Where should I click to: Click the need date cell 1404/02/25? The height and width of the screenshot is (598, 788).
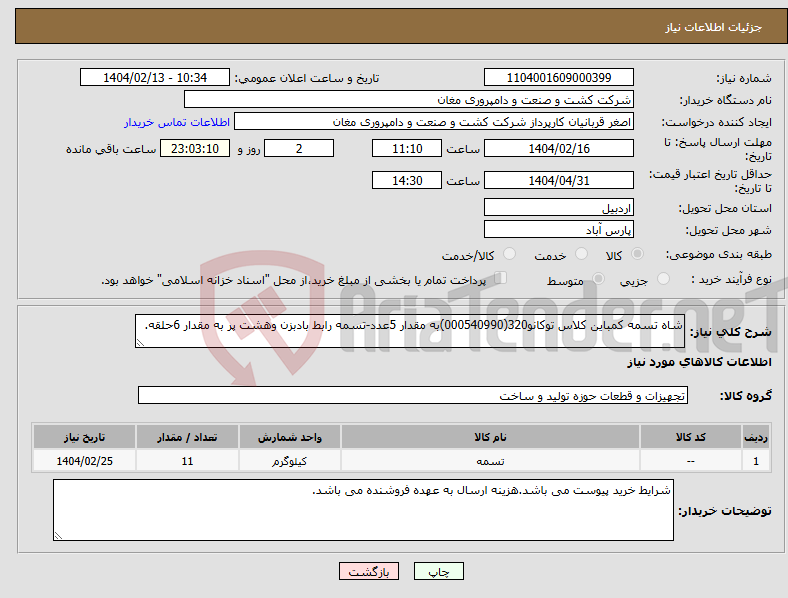tap(84, 461)
